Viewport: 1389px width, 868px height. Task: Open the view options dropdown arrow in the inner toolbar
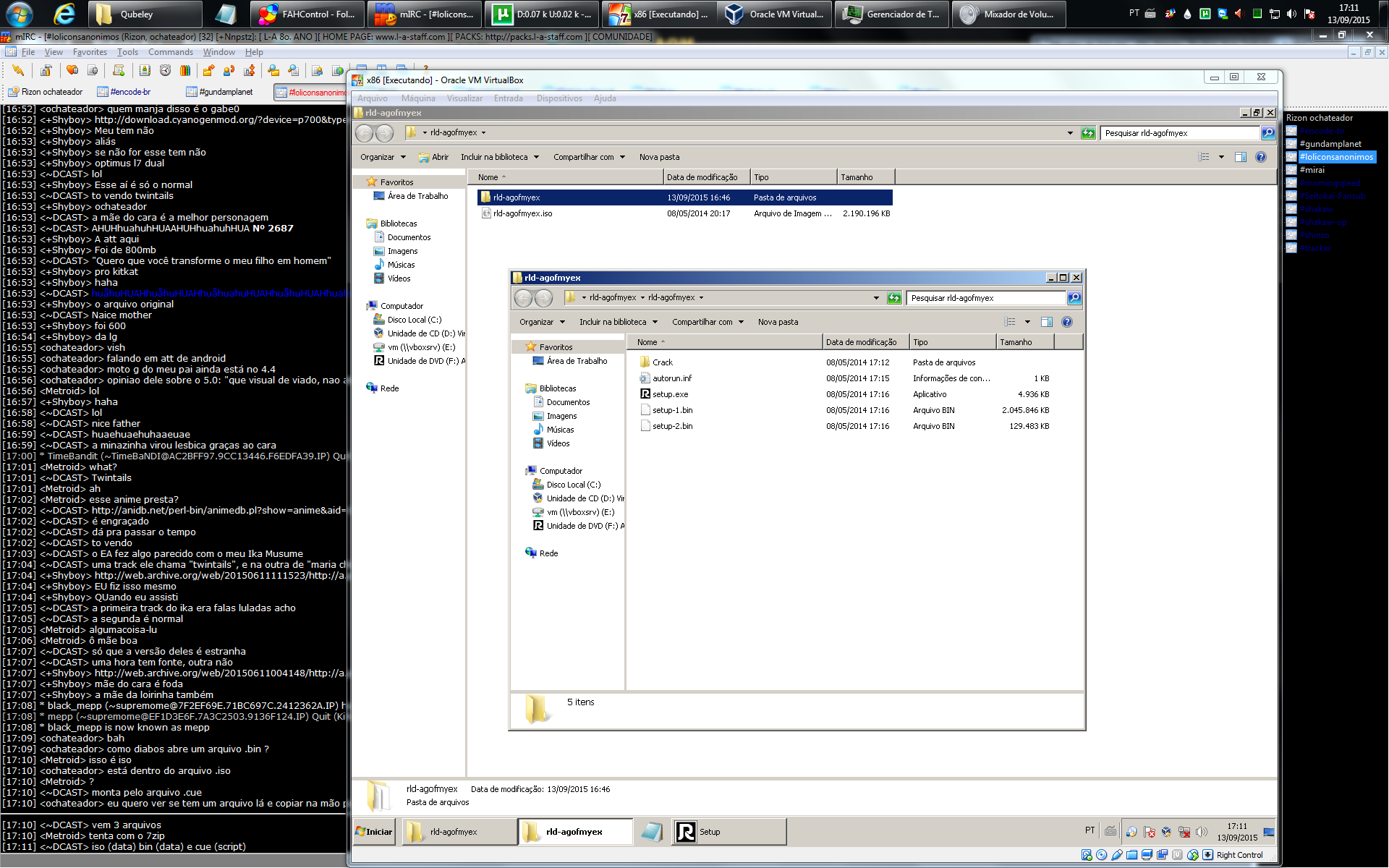[x=1027, y=322]
